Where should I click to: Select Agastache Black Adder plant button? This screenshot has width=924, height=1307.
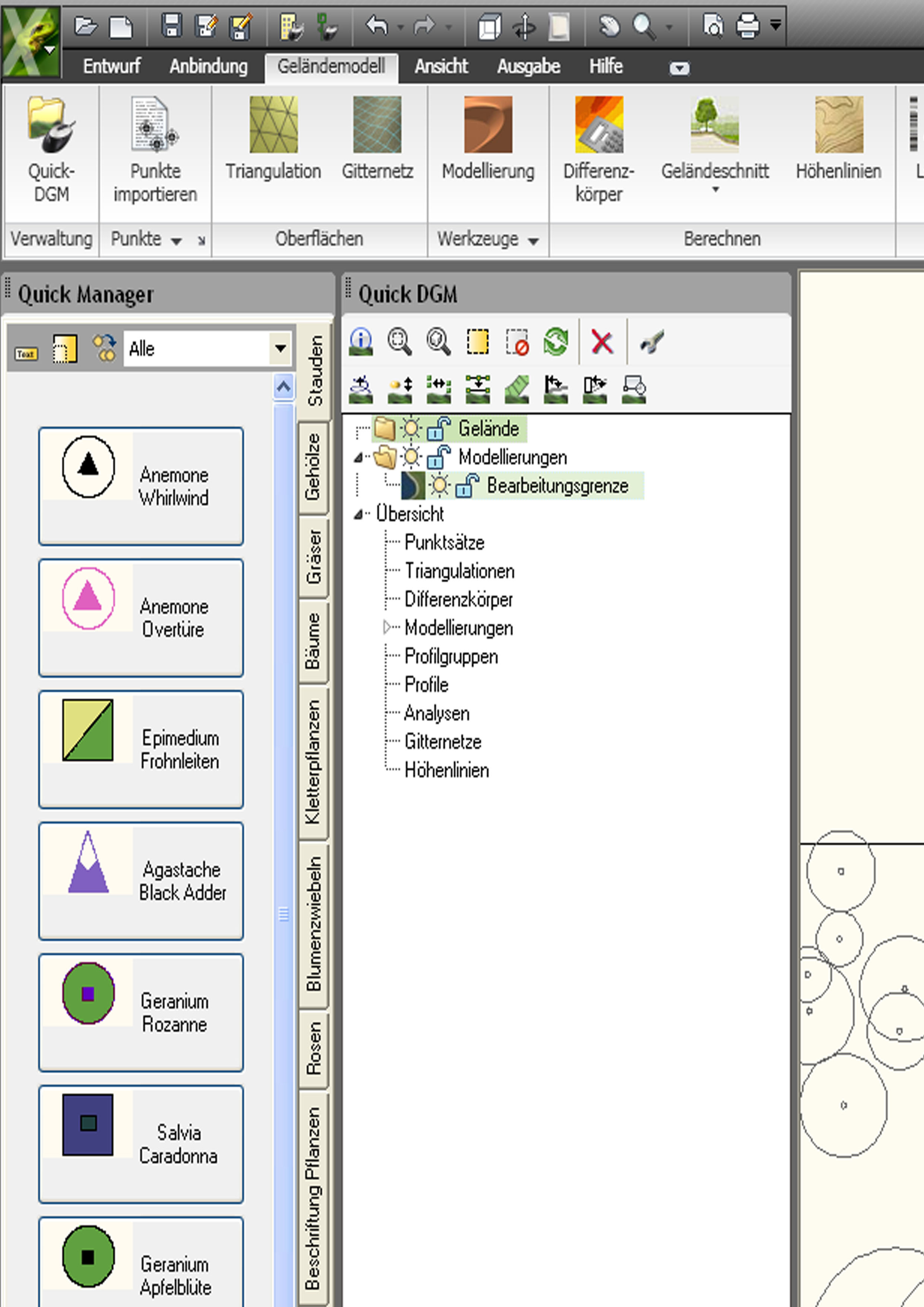point(141,881)
